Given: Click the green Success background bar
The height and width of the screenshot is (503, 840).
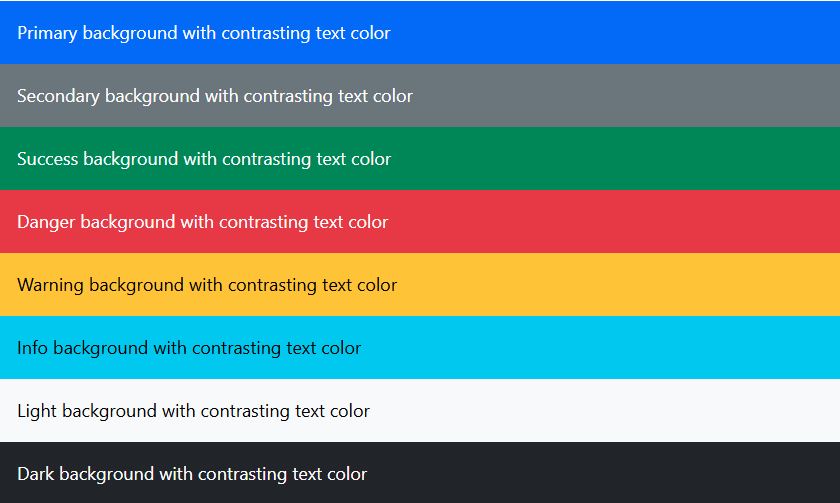Looking at the screenshot, I should 420,159.
